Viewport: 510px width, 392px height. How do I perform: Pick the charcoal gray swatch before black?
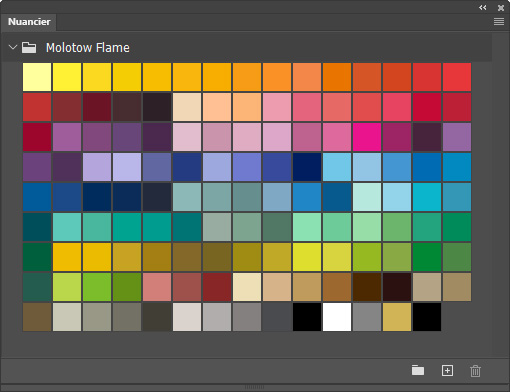click(277, 317)
